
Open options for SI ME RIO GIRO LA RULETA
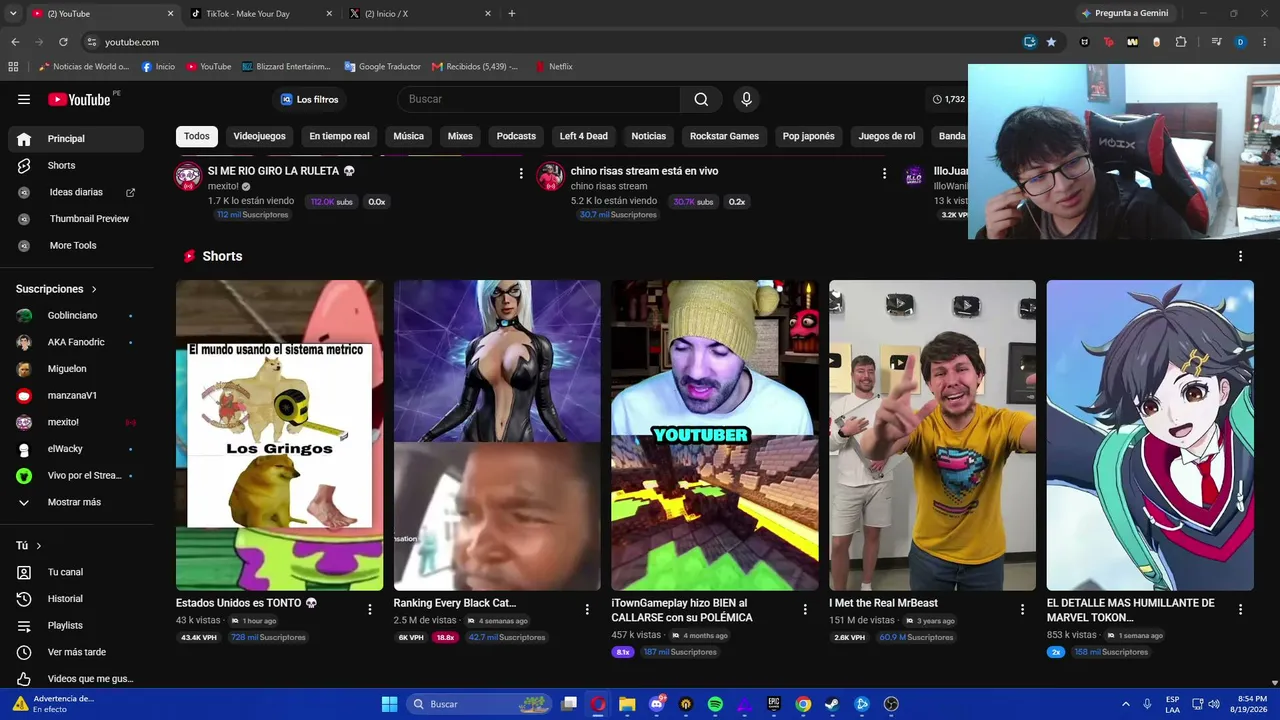(521, 173)
